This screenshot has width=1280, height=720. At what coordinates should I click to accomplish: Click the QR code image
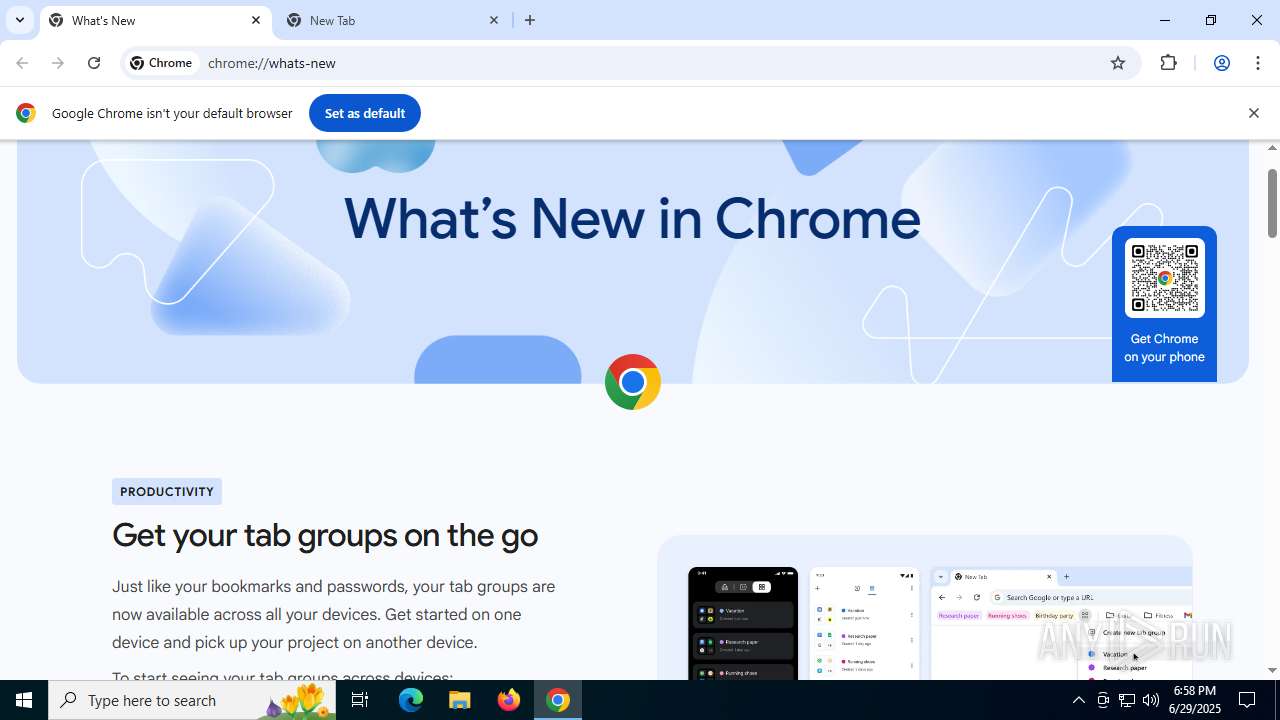click(x=1164, y=278)
